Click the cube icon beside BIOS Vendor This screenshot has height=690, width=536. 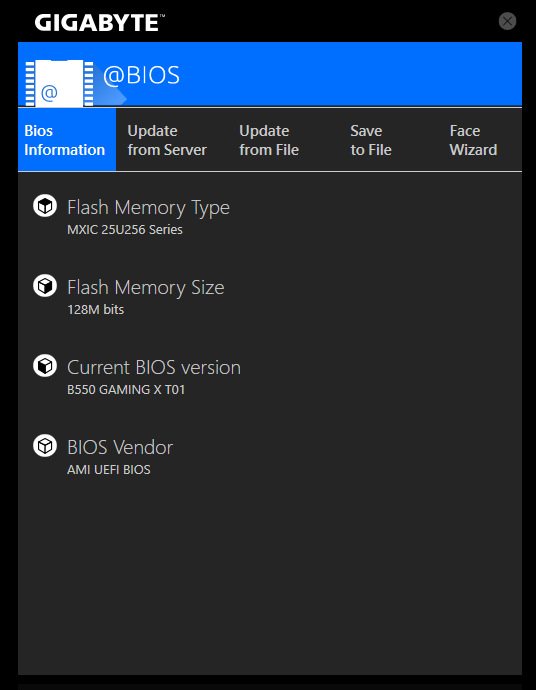coord(45,446)
